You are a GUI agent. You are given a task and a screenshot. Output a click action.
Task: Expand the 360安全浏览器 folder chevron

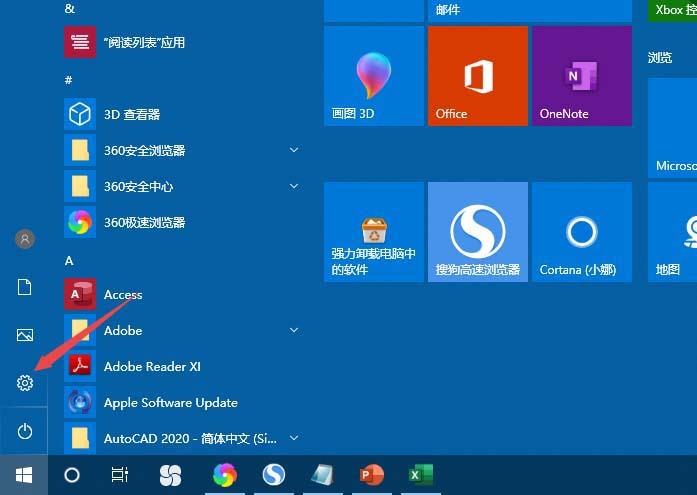point(294,150)
